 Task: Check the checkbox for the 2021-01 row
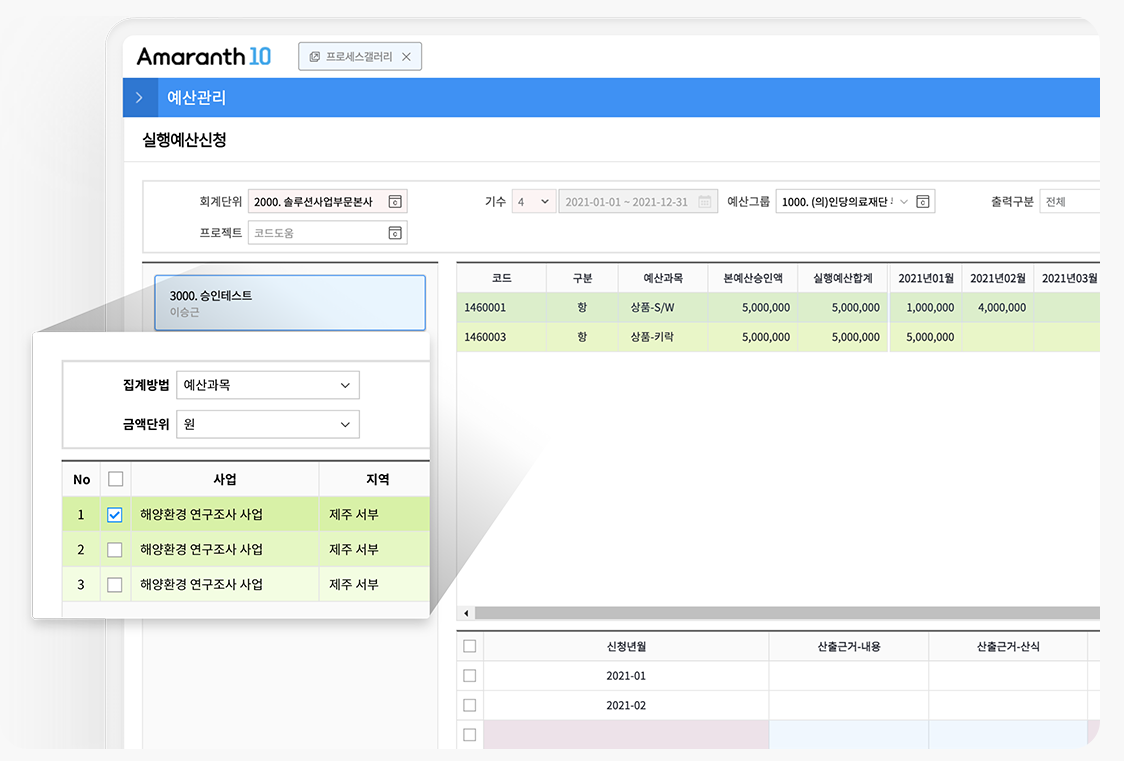(470, 676)
